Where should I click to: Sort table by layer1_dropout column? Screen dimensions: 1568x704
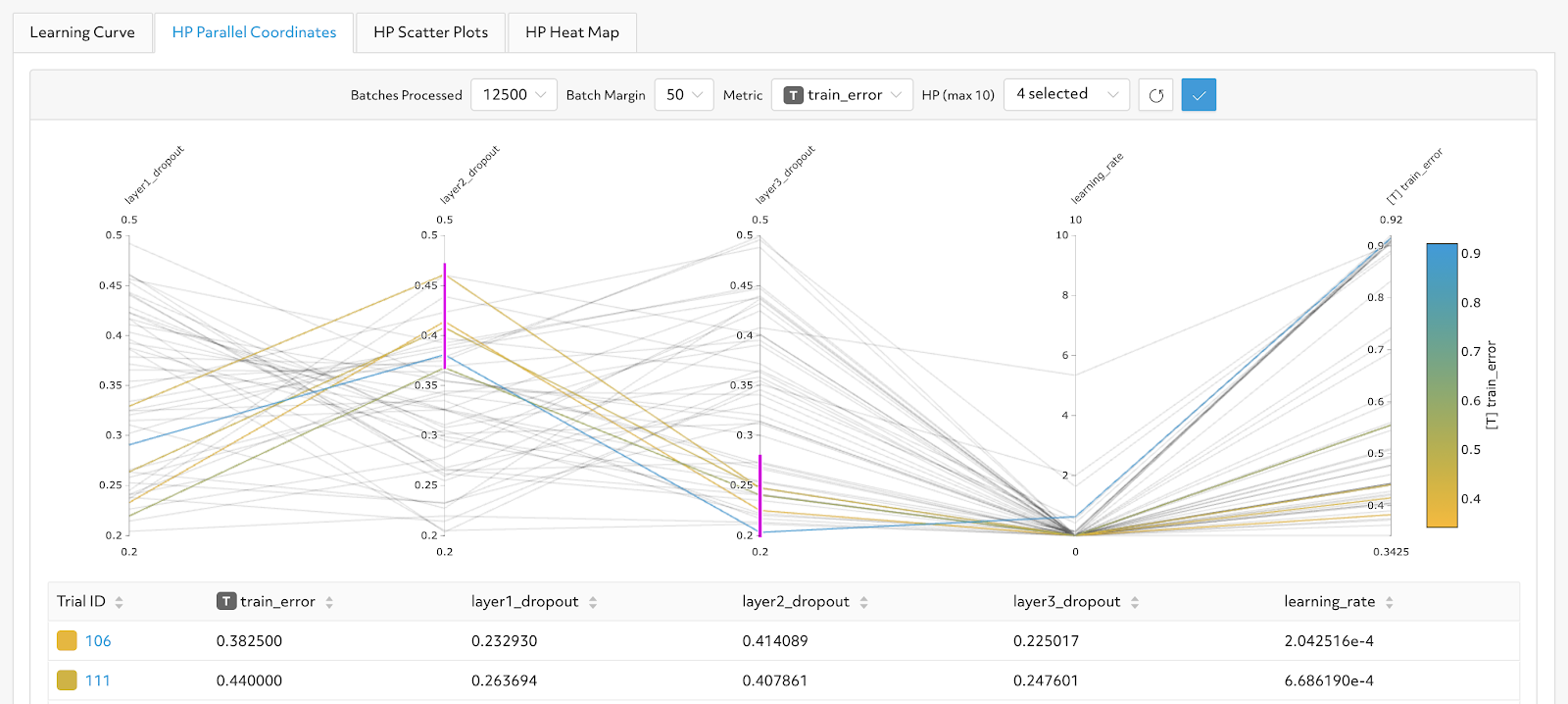[x=593, y=602]
